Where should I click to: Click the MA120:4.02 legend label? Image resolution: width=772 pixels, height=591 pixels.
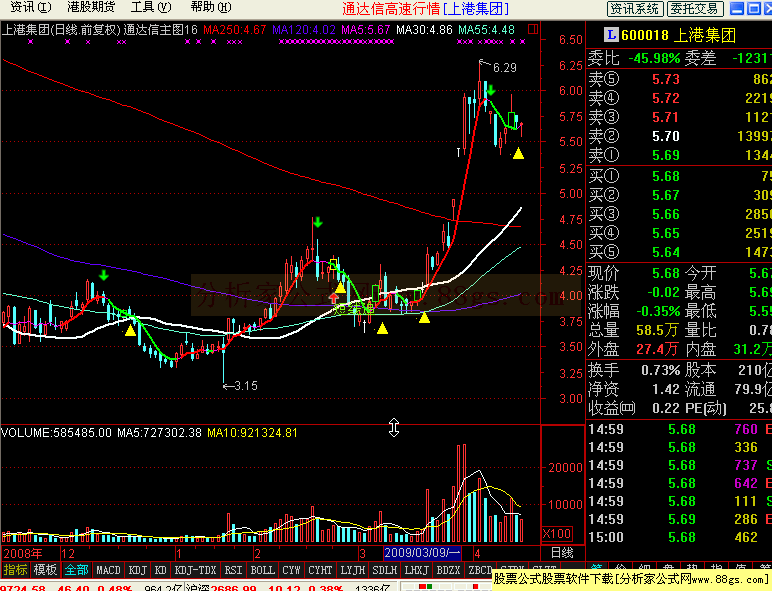[x=304, y=30]
